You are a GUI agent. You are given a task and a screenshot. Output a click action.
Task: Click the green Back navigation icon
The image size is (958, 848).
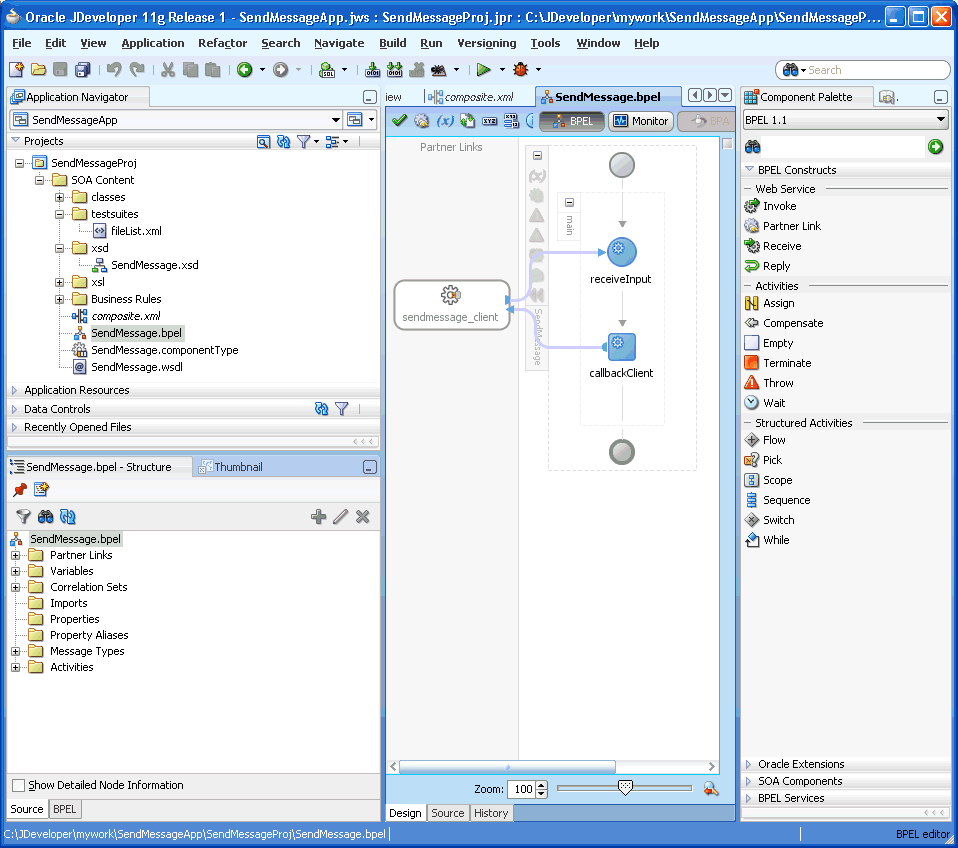tap(245, 70)
